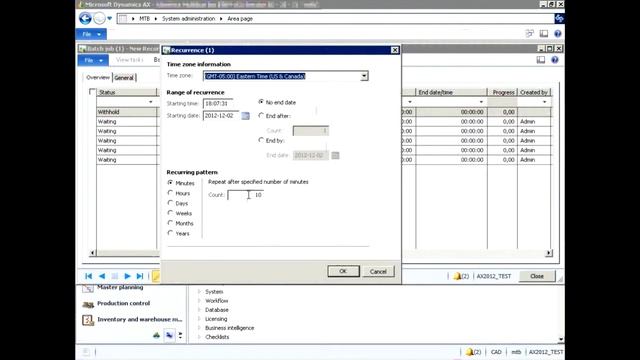Switch to the Overview tab

click(98, 78)
